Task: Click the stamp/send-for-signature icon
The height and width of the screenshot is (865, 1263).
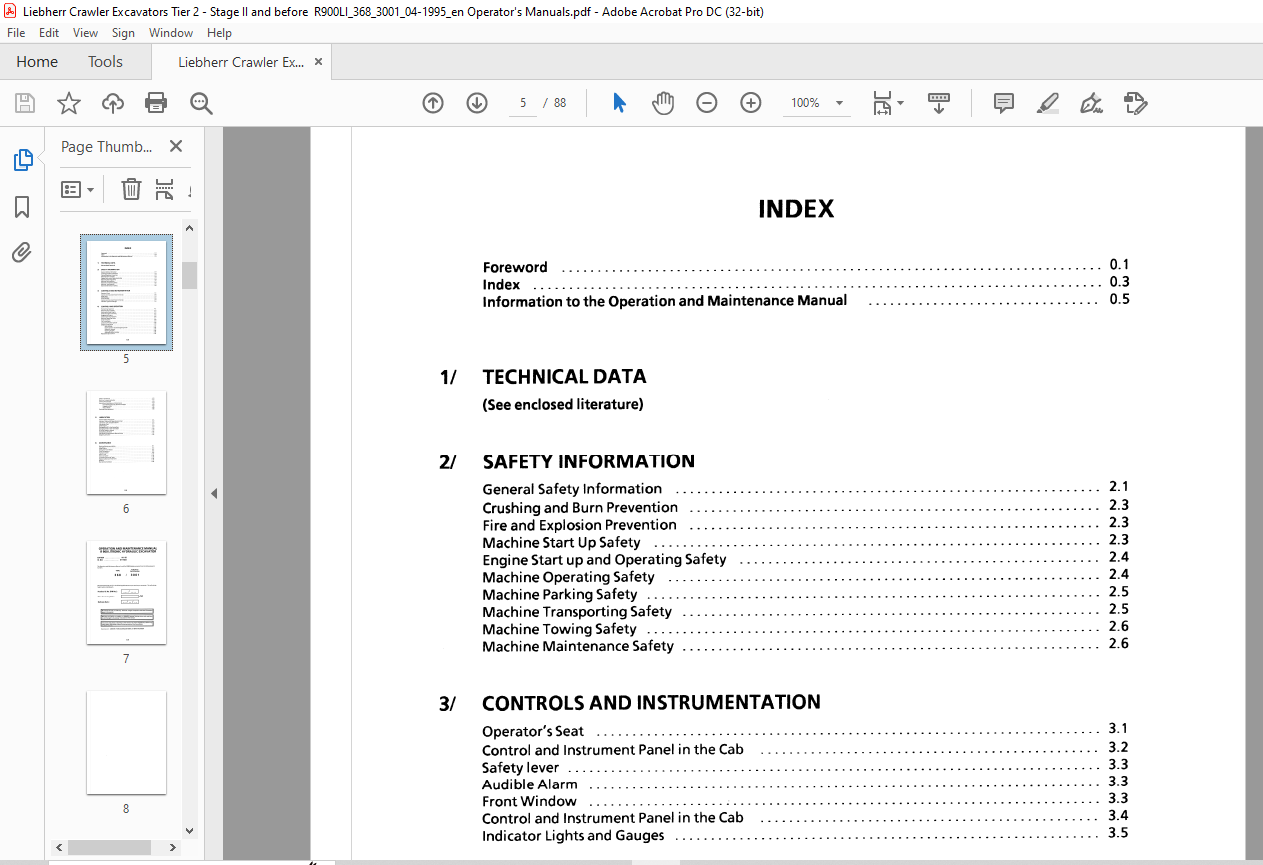Action: 1135,103
